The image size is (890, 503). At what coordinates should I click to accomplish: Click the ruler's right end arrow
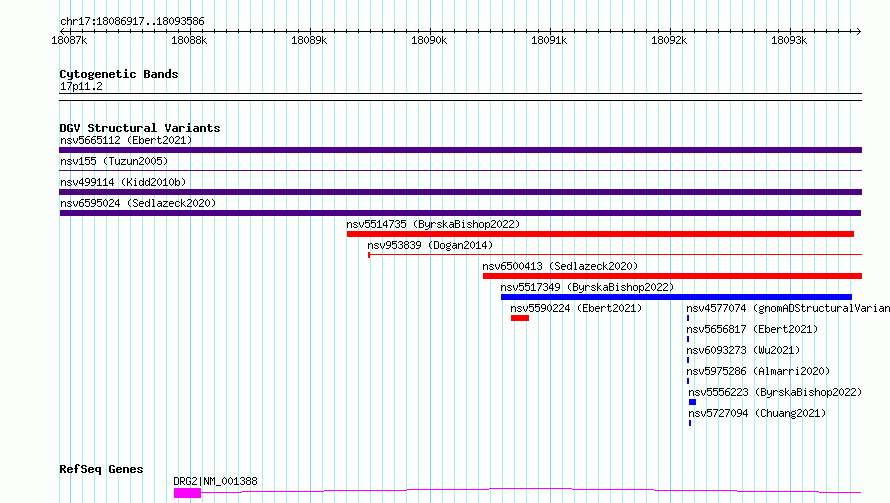click(858, 31)
